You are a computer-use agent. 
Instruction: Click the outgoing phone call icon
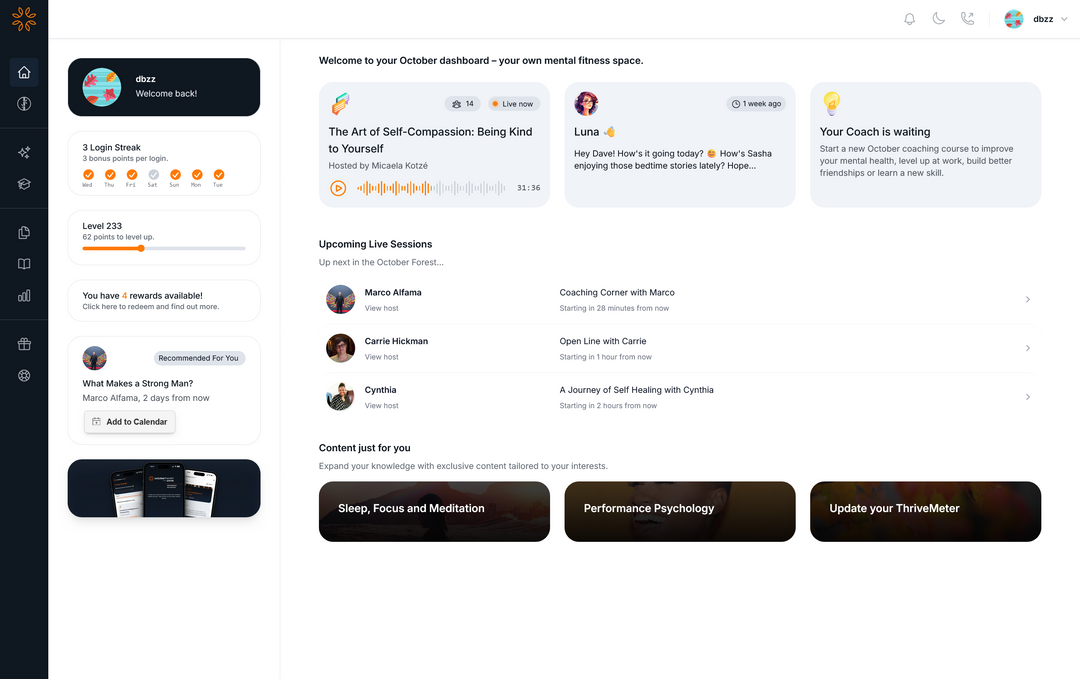(x=967, y=19)
